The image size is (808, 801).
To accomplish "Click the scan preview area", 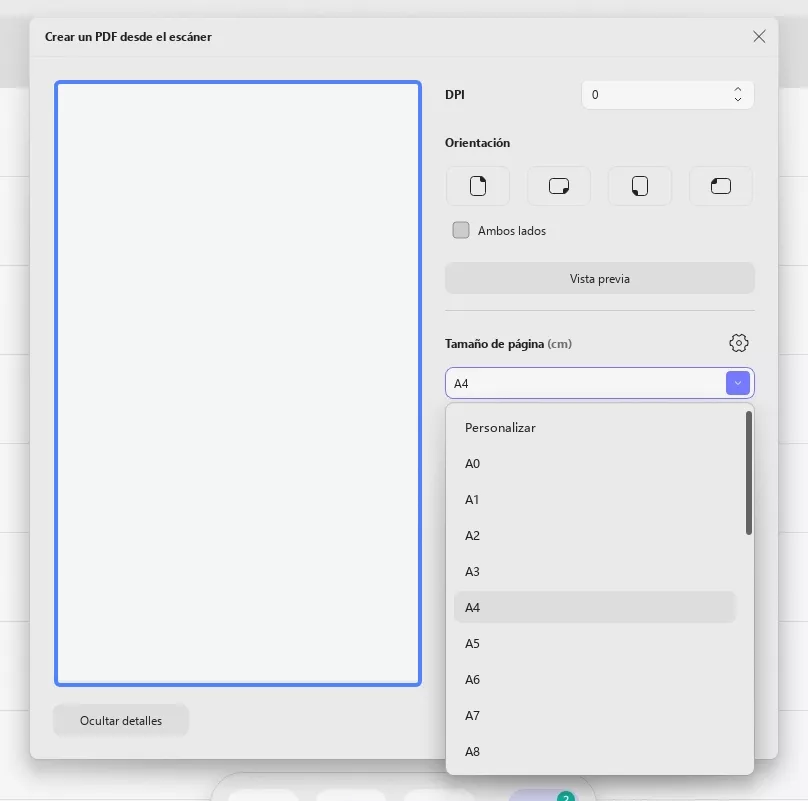I will tap(238, 383).
